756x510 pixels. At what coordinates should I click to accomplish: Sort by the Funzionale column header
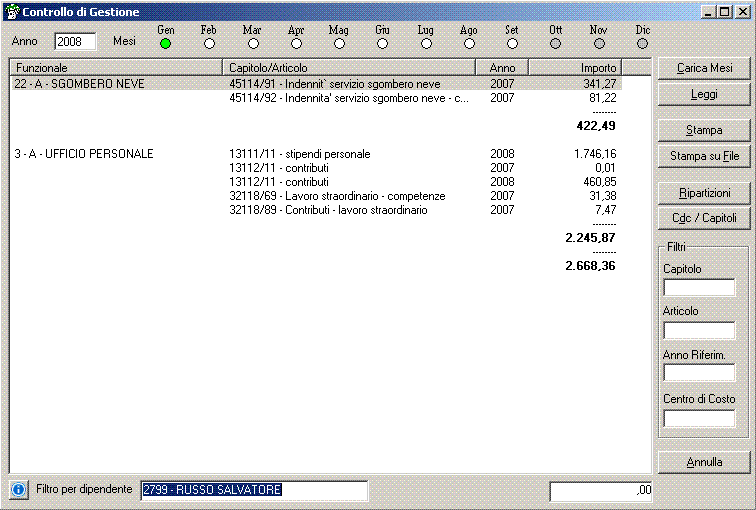[x=115, y=67]
